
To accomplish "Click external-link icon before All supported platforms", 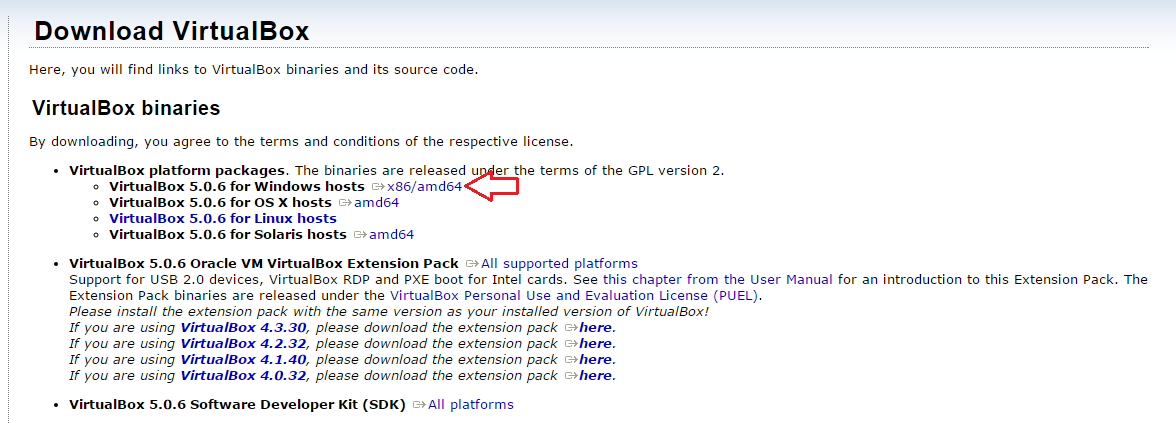I will coord(472,263).
